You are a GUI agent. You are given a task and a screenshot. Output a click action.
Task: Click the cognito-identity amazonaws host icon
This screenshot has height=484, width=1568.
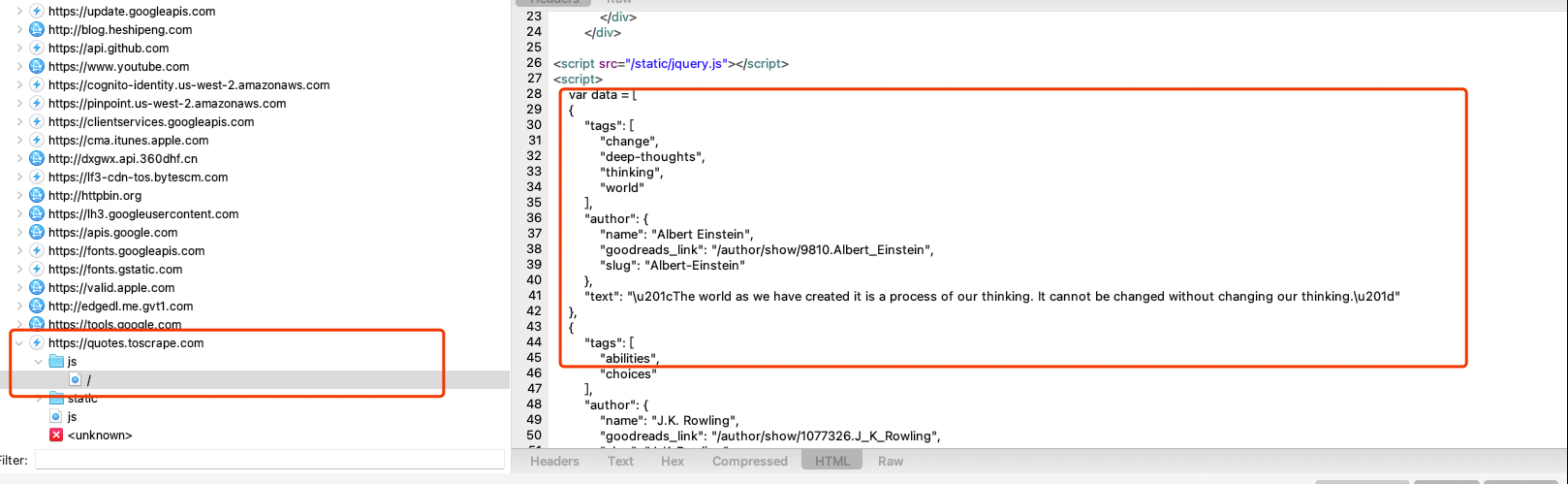point(37,85)
